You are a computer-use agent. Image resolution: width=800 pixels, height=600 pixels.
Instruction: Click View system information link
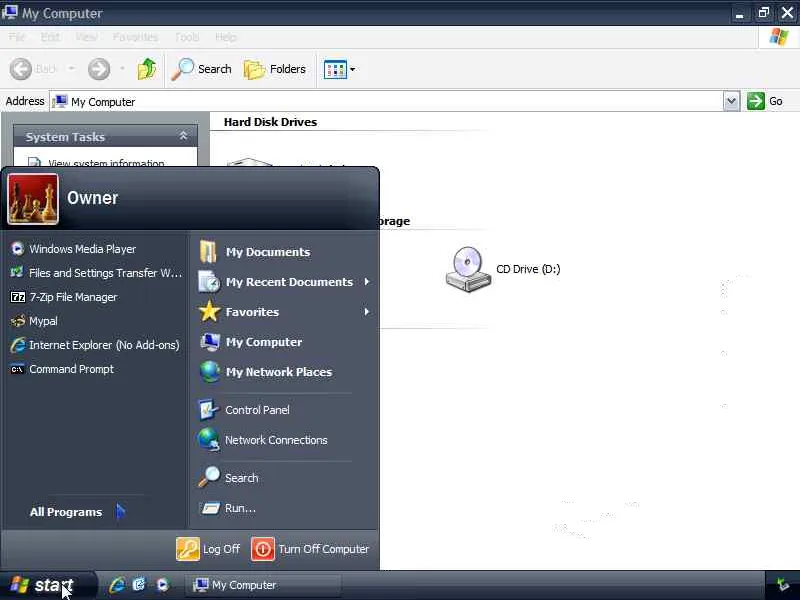[x=106, y=163]
